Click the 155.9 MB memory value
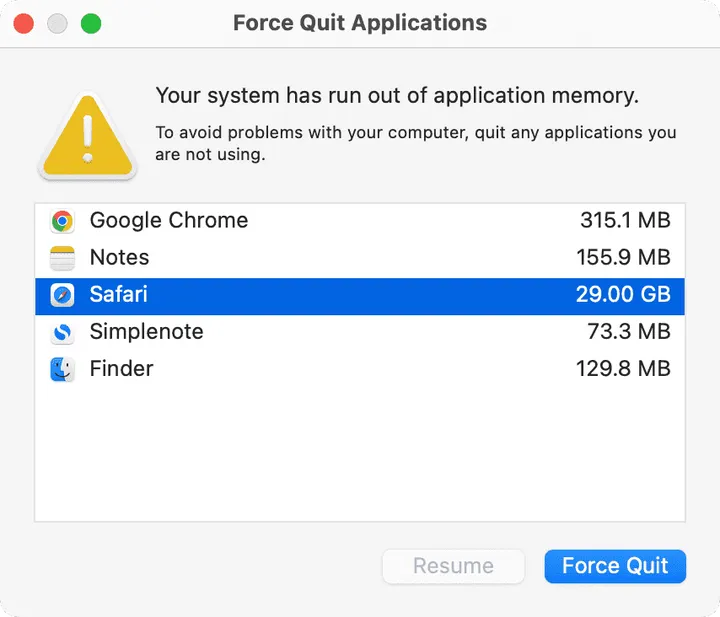Screen dimensions: 720x617 point(622,258)
